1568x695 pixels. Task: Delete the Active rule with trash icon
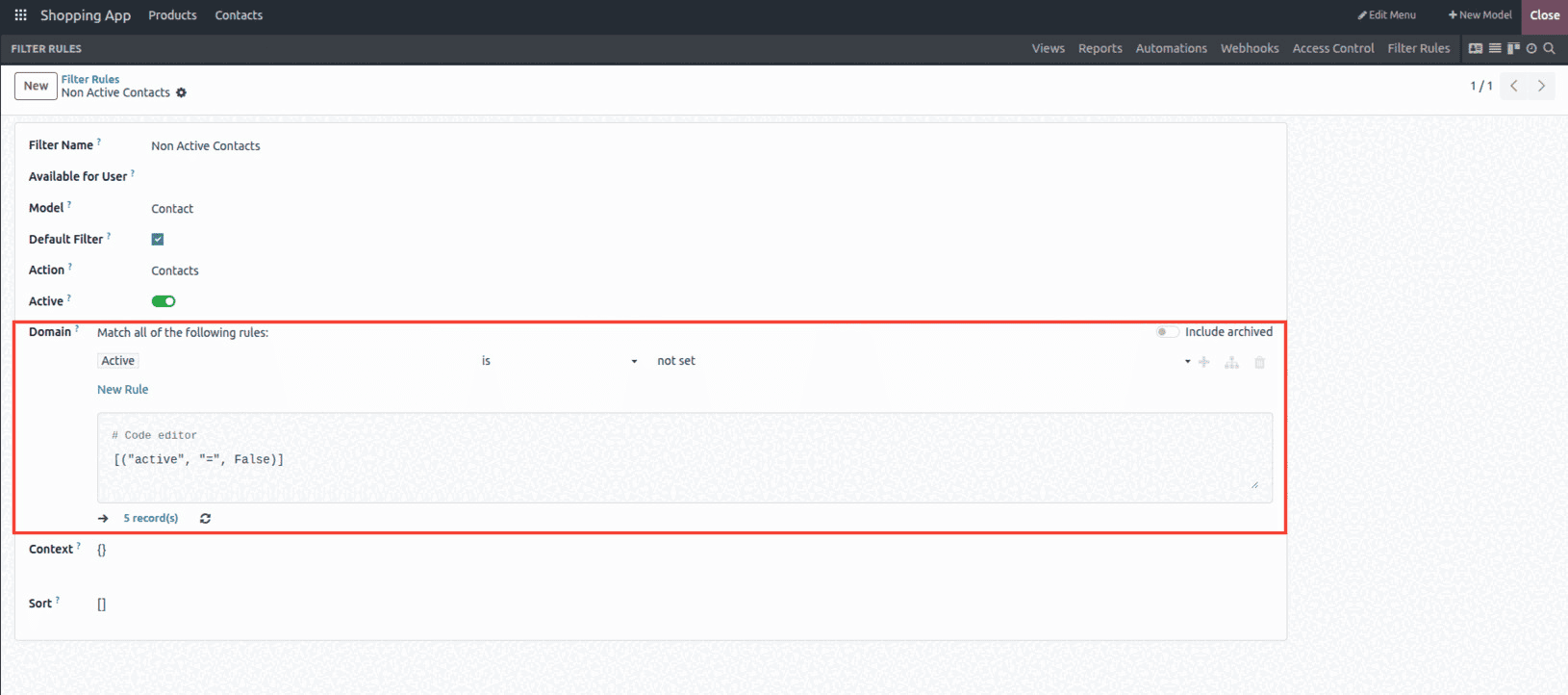coord(1259,362)
